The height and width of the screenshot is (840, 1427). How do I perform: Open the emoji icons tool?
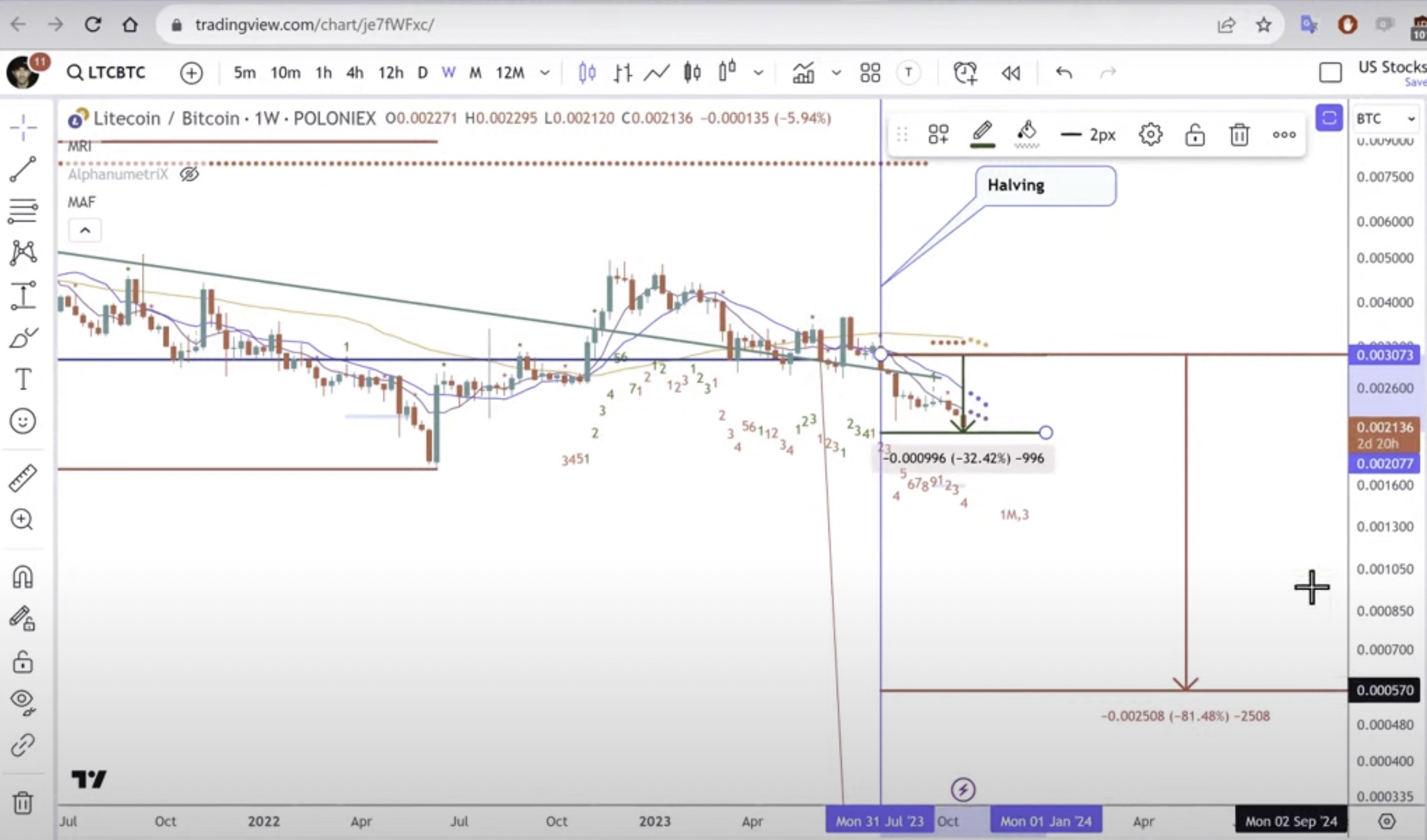click(x=23, y=422)
